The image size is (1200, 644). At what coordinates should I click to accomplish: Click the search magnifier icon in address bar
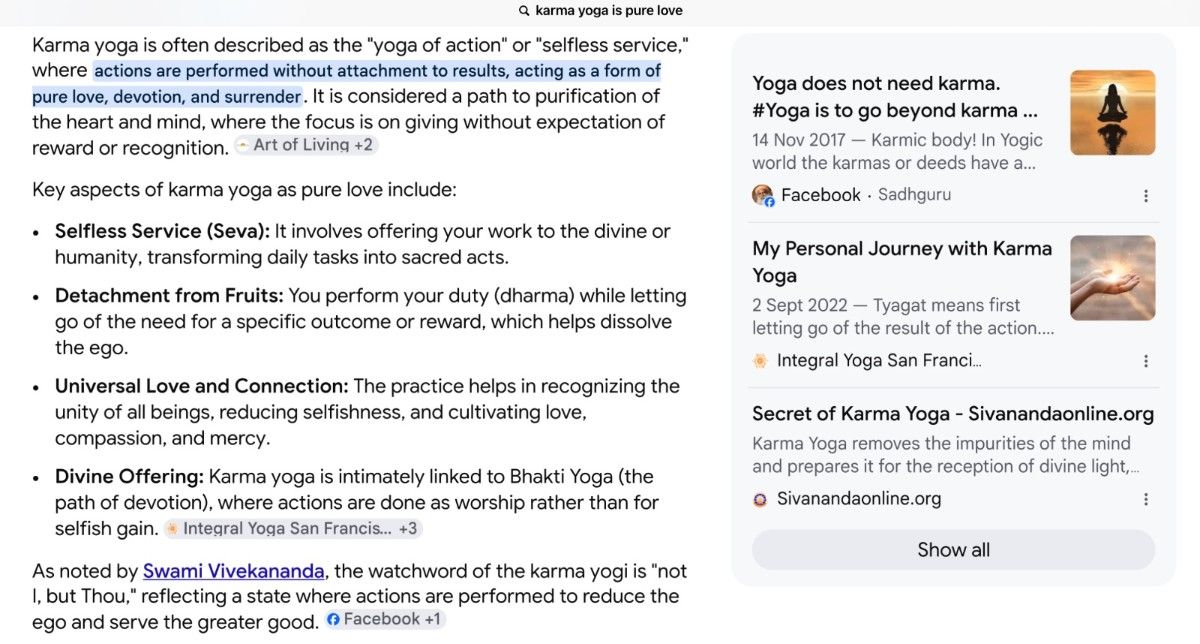524,11
